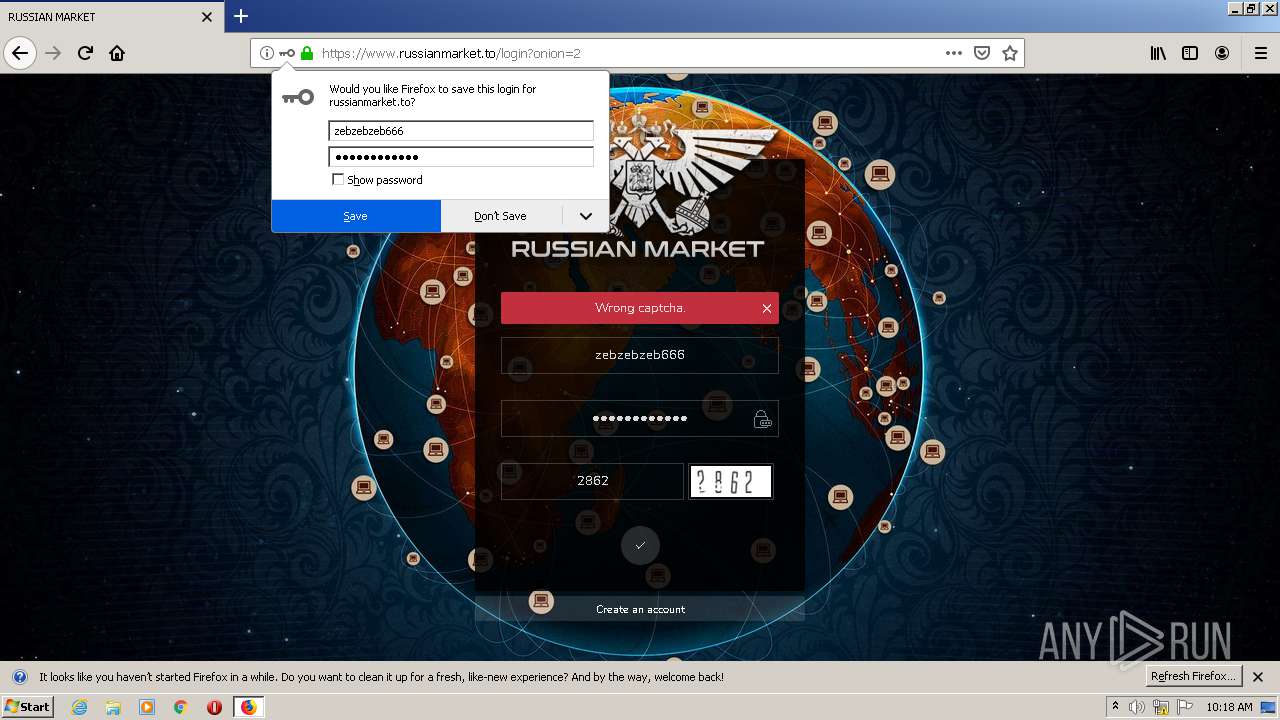Open the Create an account link
Screen dimensions: 1280x720
click(x=640, y=609)
